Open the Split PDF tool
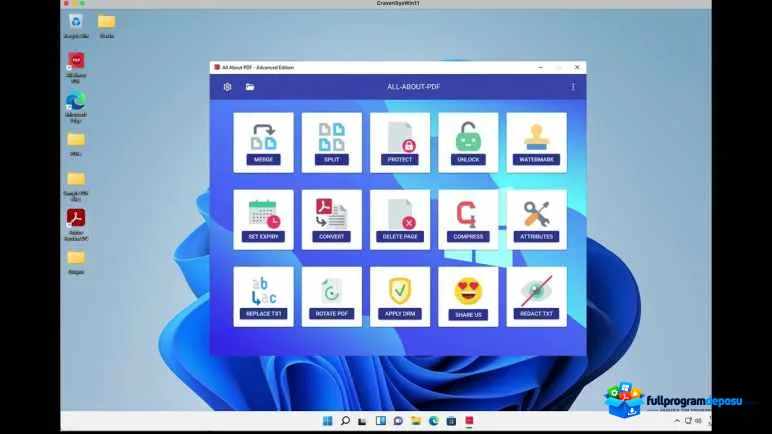Image resolution: width=772 pixels, height=434 pixels. pos(331,143)
